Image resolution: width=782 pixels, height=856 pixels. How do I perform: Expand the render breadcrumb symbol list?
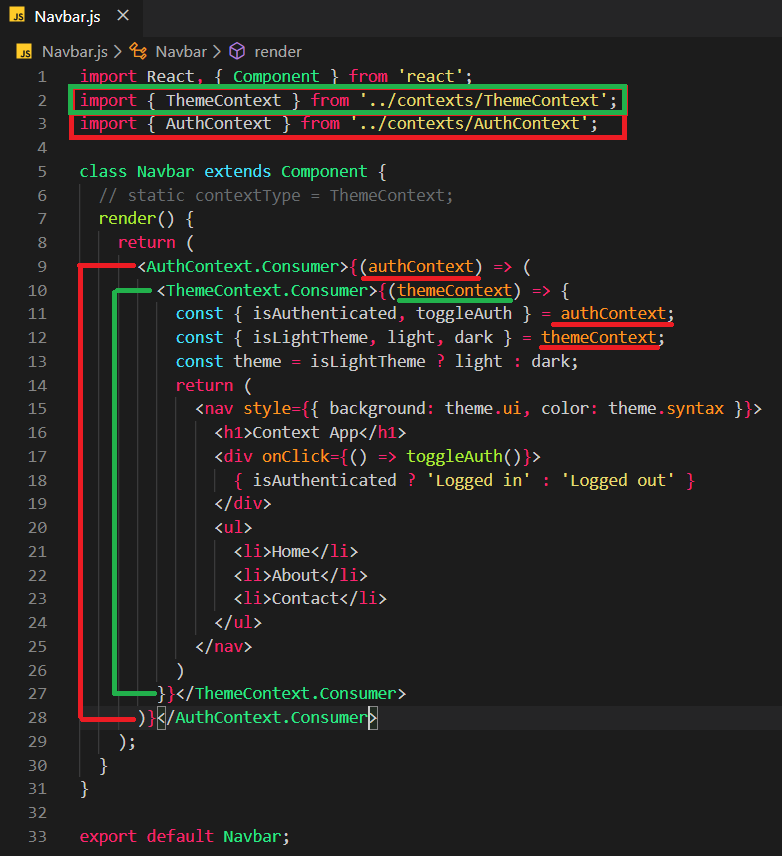click(x=278, y=51)
